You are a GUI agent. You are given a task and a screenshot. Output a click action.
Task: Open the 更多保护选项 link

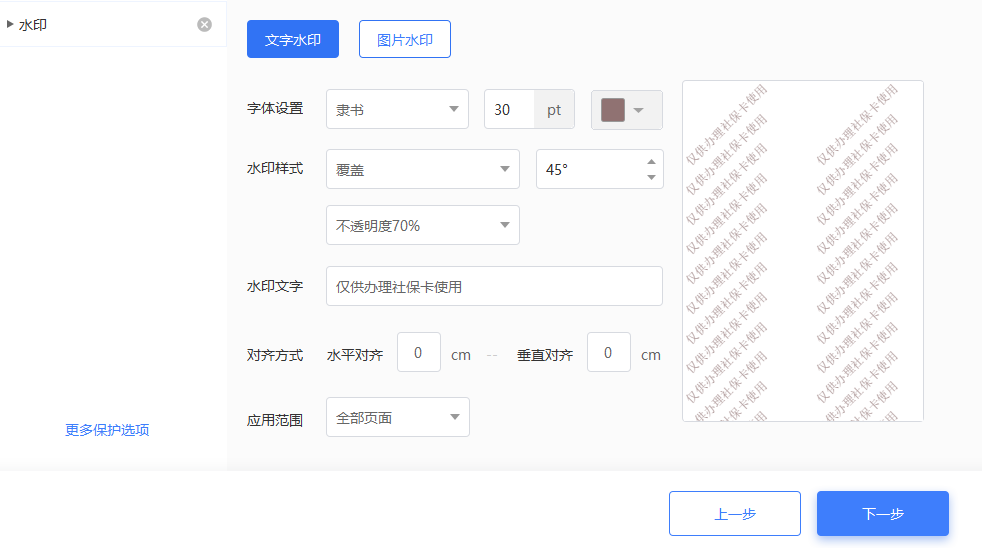pos(107,430)
